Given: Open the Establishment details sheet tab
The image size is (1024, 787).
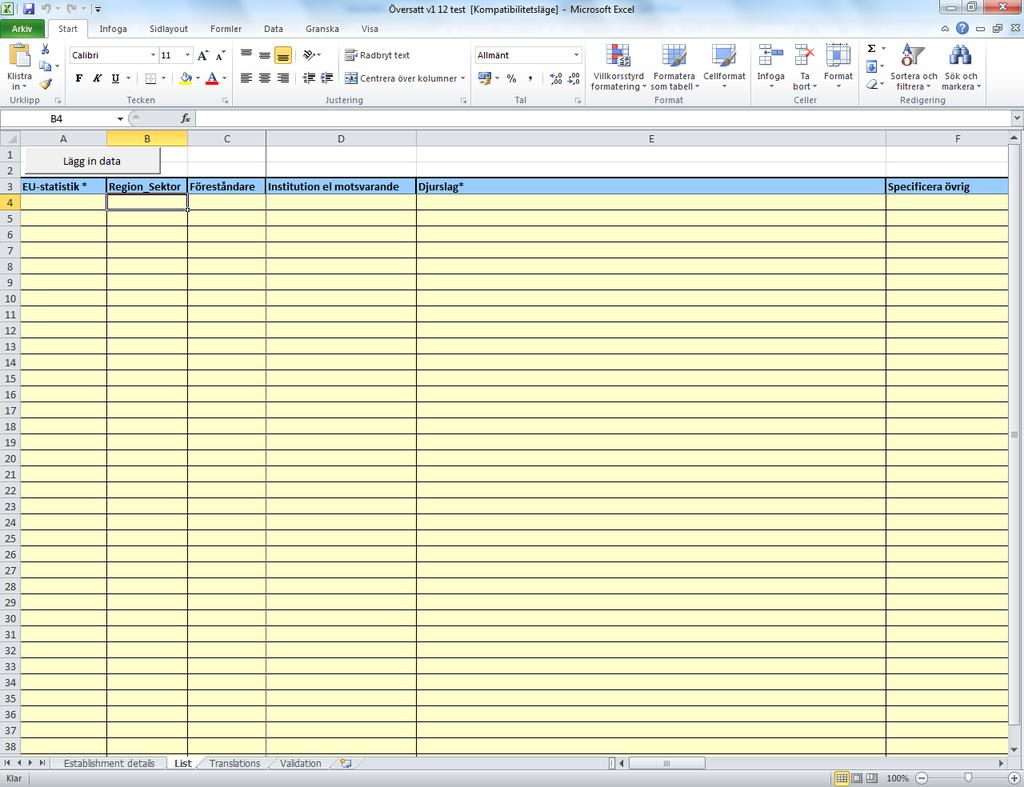Looking at the screenshot, I should [109, 763].
